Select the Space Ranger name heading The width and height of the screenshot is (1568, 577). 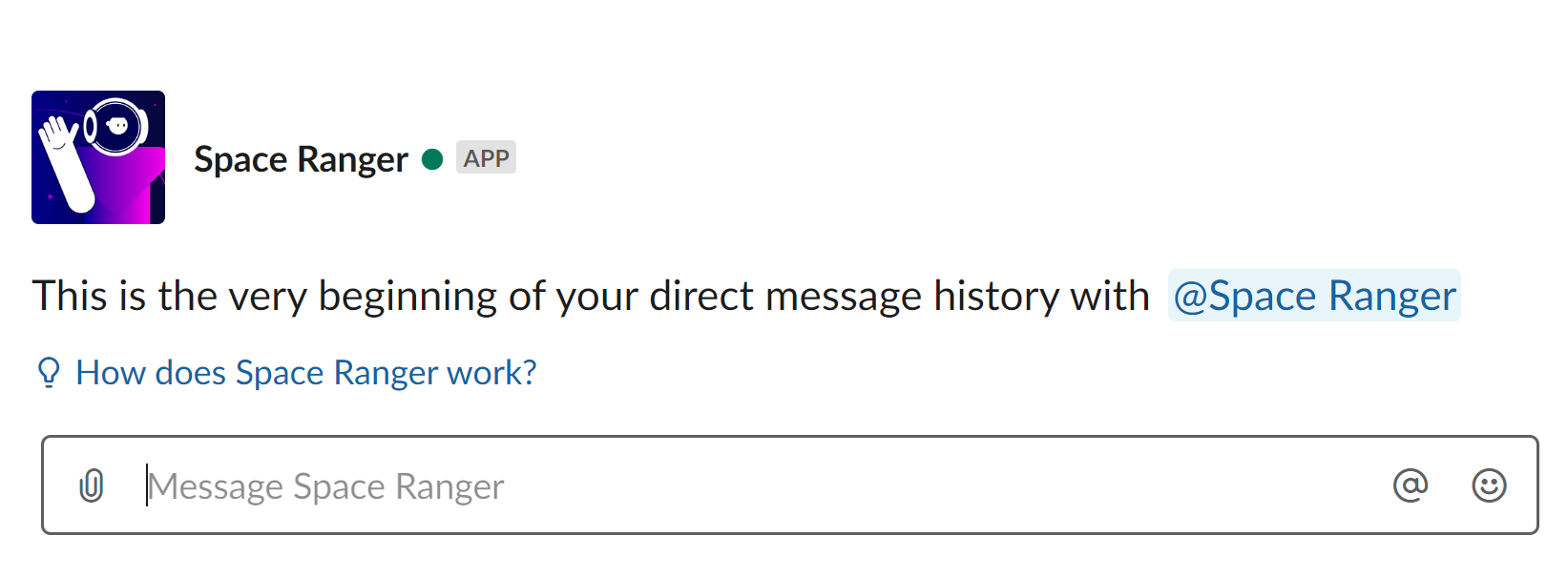(301, 159)
